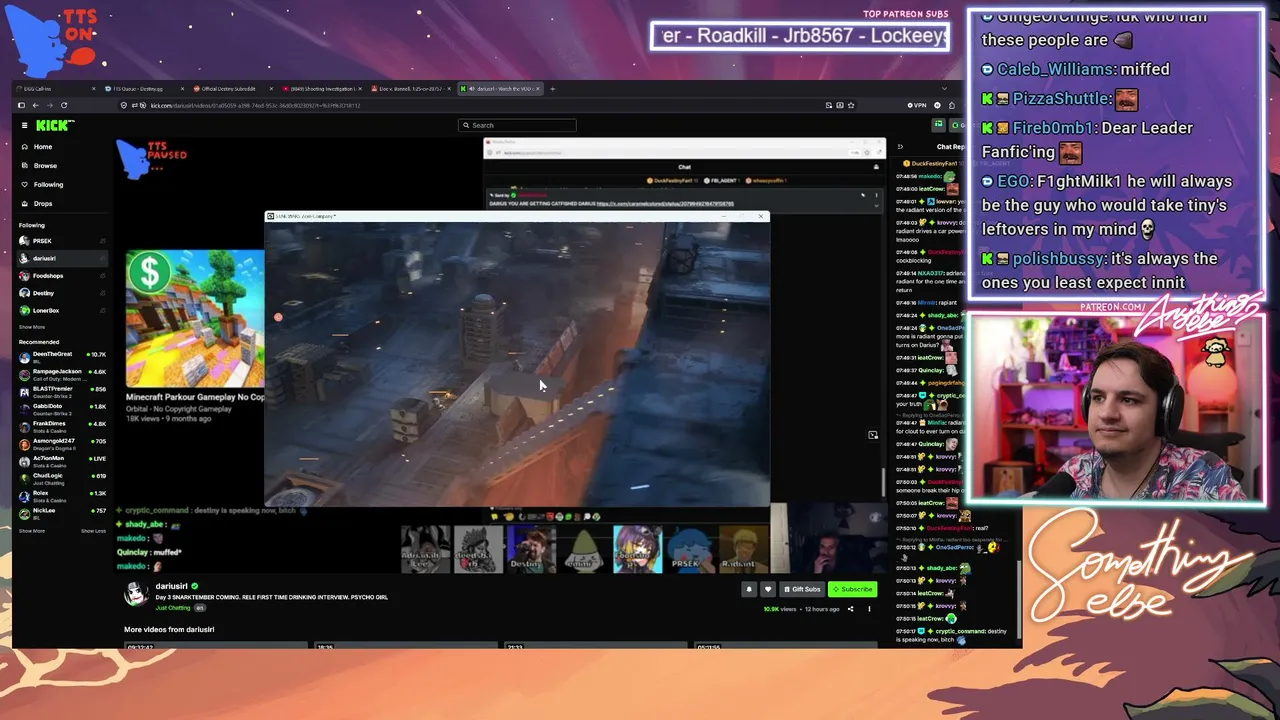Open GabbiDoto recommended channel
This screenshot has height=720, width=1280.
coord(62,407)
